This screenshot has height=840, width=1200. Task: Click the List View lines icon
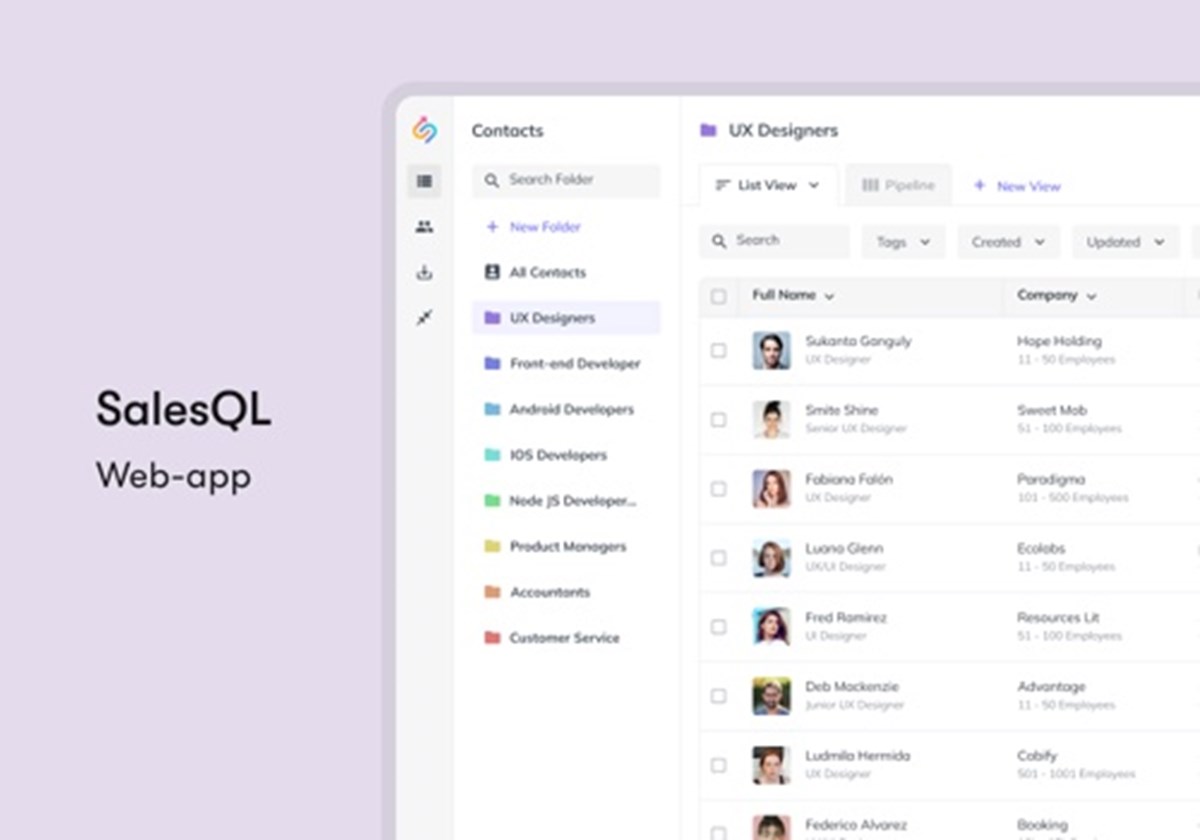[x=723, y=185]
